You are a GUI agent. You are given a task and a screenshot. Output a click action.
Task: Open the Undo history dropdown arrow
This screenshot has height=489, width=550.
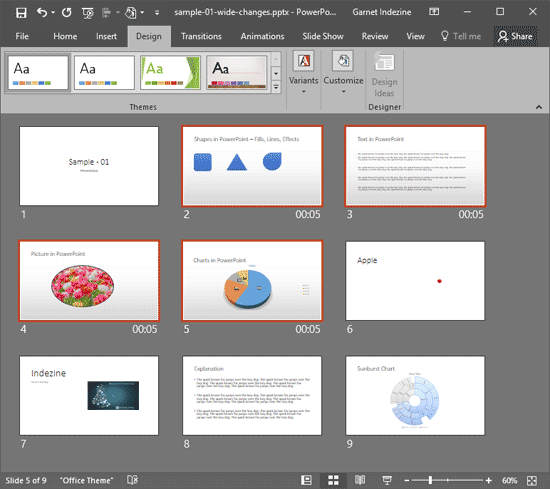53,13
